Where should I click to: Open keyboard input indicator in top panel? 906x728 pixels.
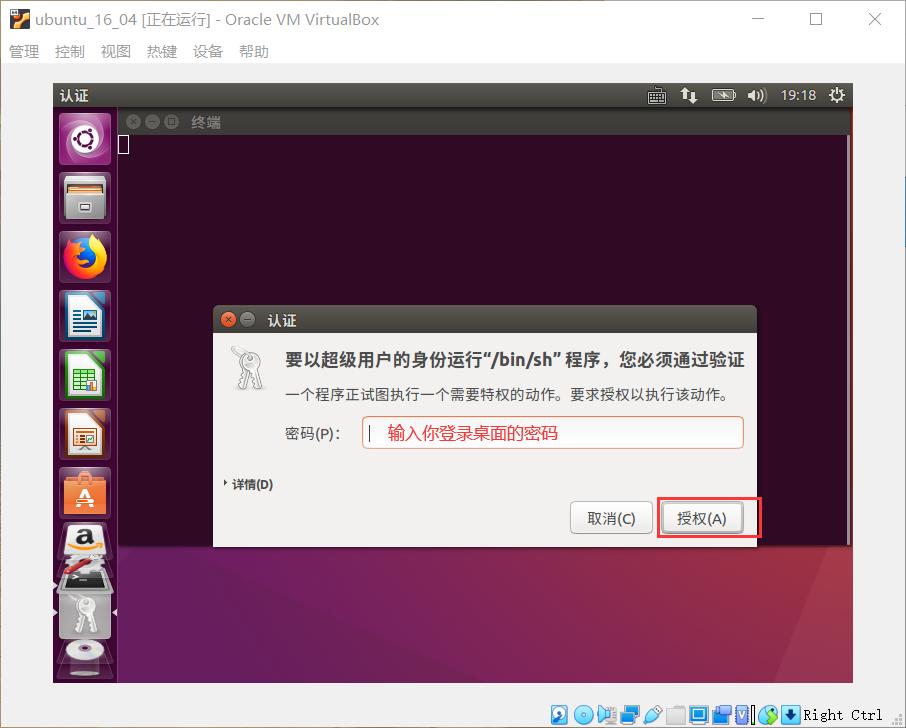pos(656,95)
